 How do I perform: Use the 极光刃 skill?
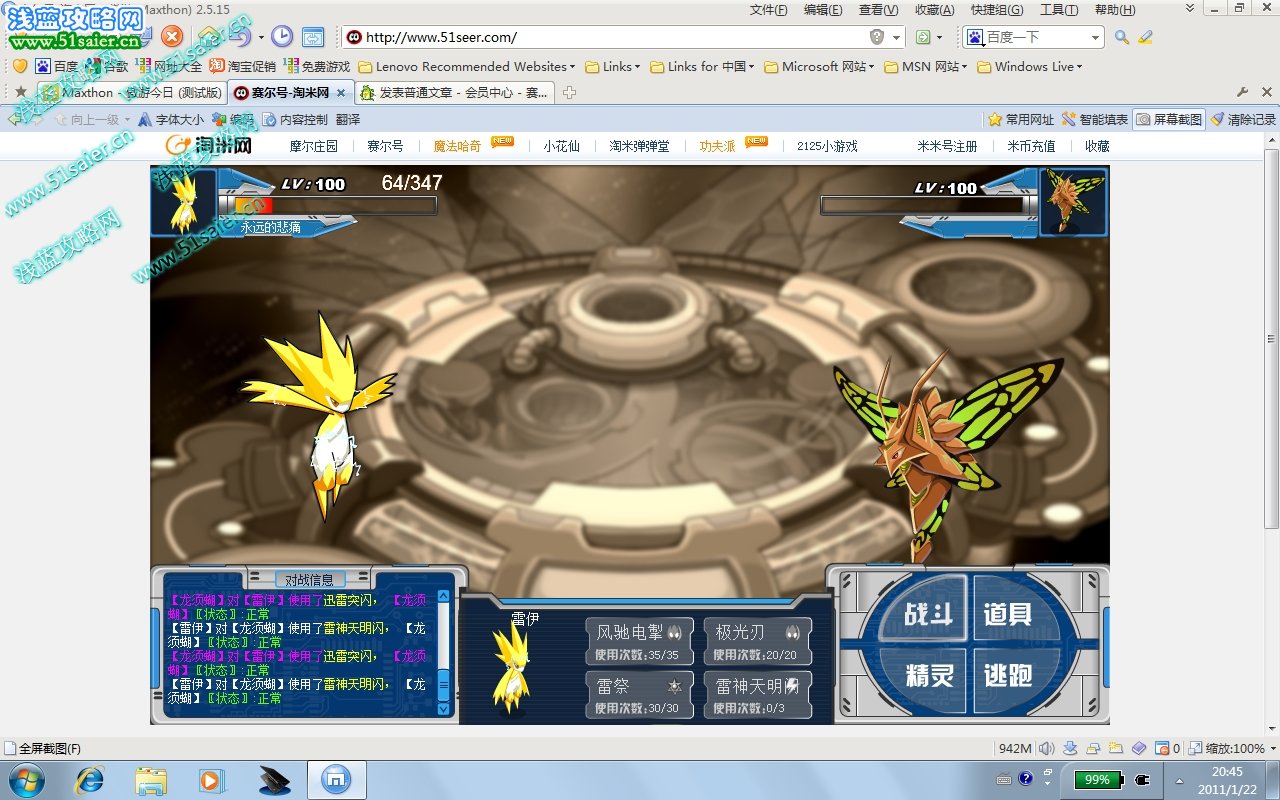pos(758,641)
